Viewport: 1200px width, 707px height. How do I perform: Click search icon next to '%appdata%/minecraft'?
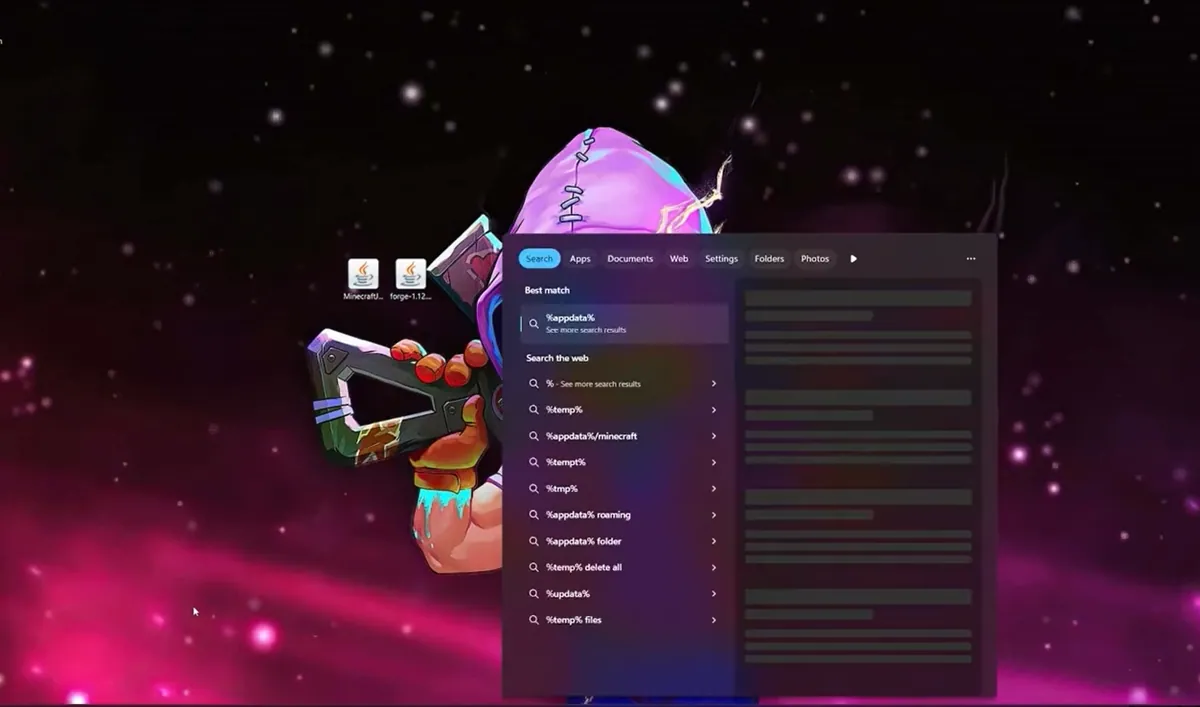[534, 436]
